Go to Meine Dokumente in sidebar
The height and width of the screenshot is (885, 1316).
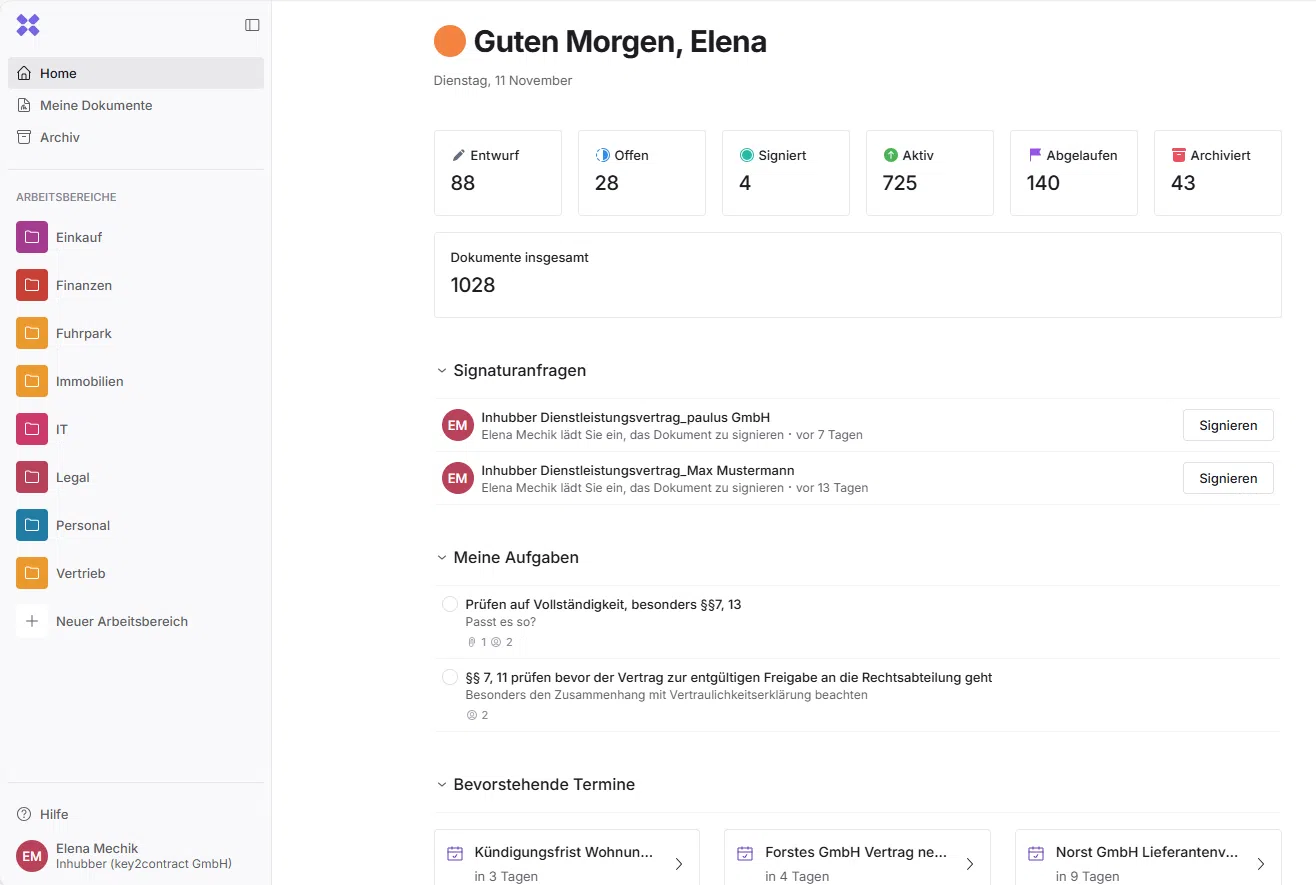pos(96,105)
